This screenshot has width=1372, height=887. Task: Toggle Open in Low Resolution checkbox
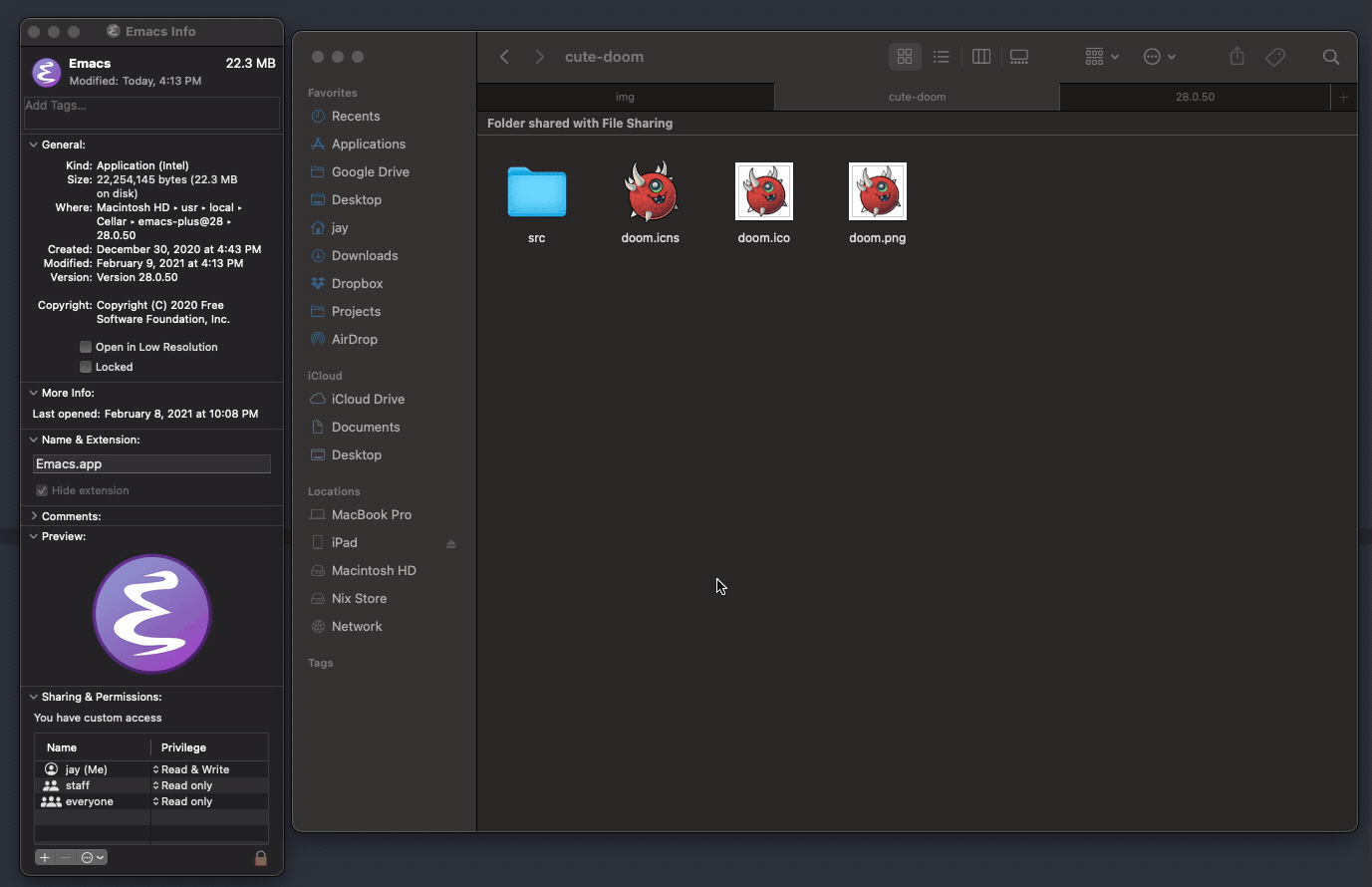pos(86,347)
